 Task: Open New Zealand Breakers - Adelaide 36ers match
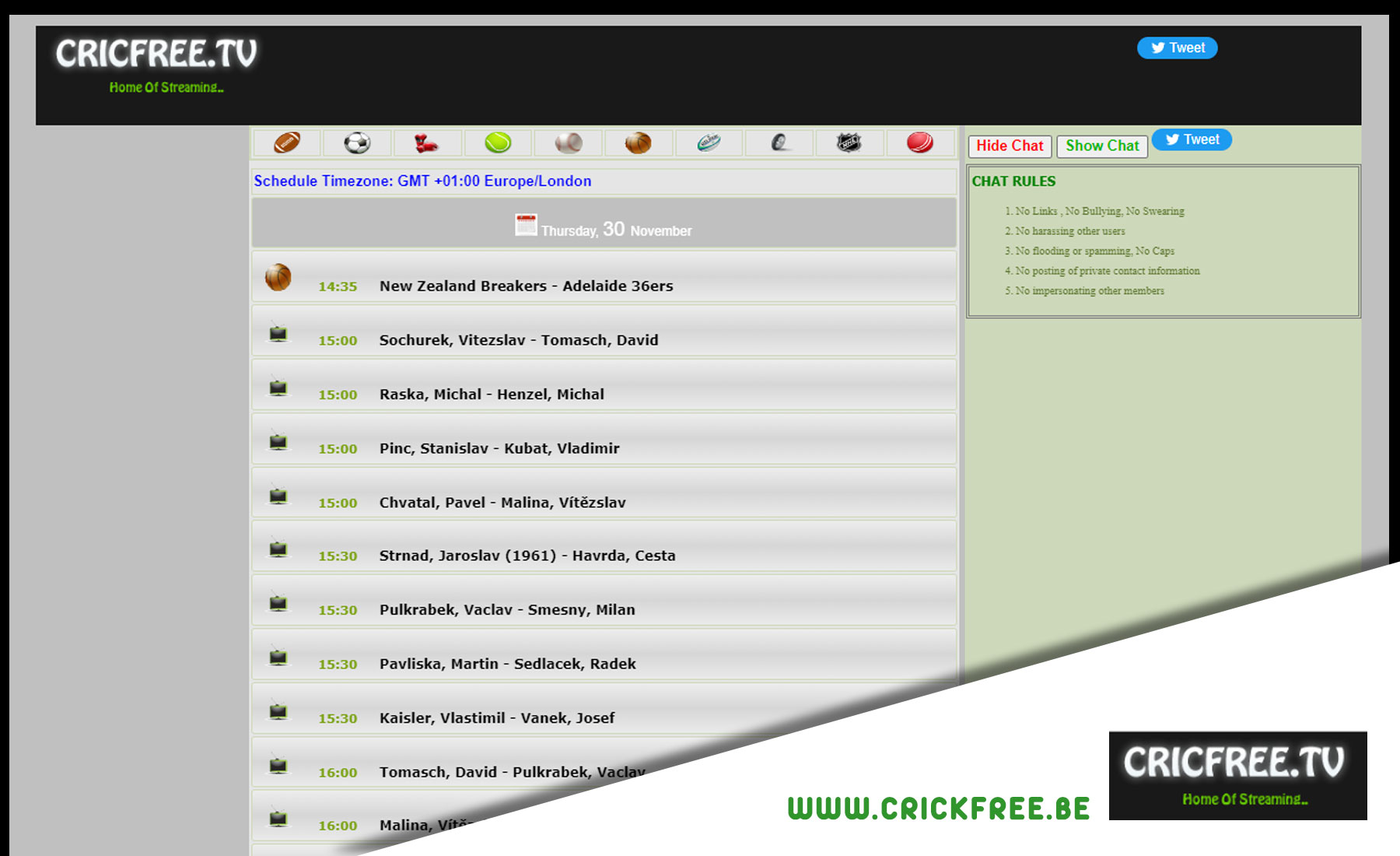pos(526,286)
